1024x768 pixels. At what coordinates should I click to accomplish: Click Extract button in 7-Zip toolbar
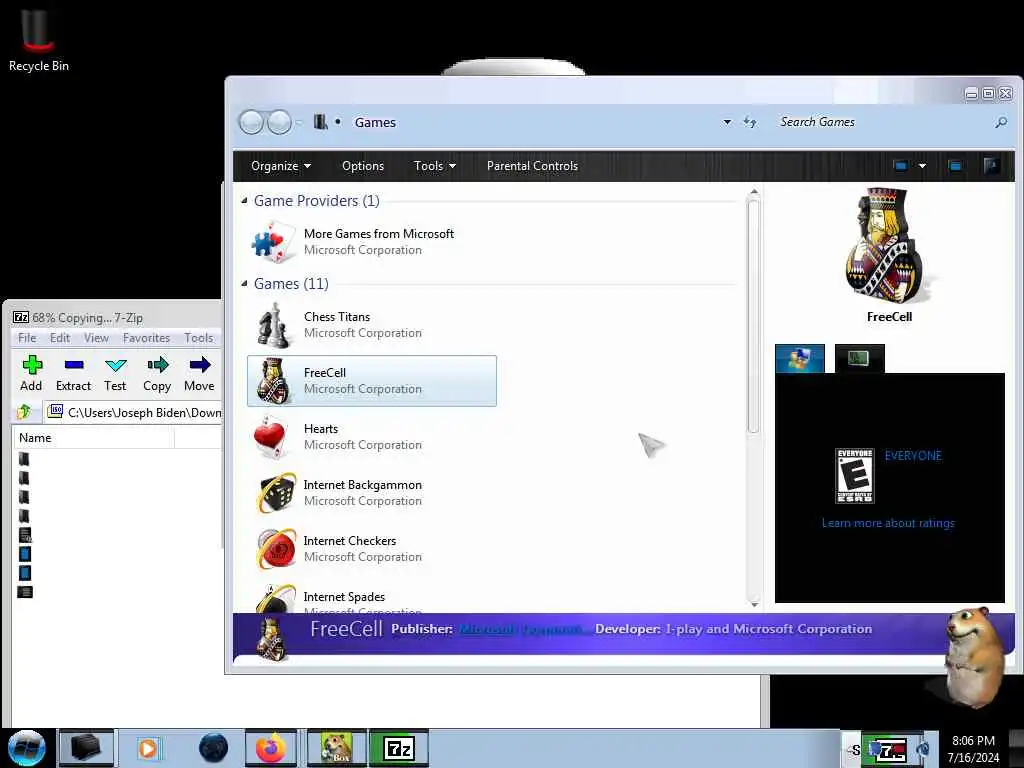click(73, 374)
